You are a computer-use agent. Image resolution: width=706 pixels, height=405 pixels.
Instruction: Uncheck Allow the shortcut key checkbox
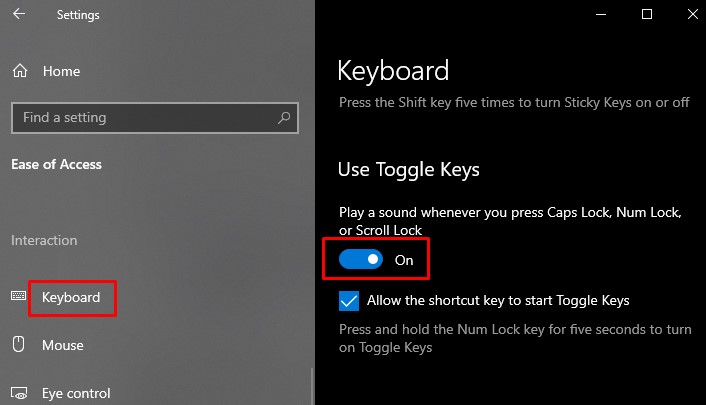[349, 301]
